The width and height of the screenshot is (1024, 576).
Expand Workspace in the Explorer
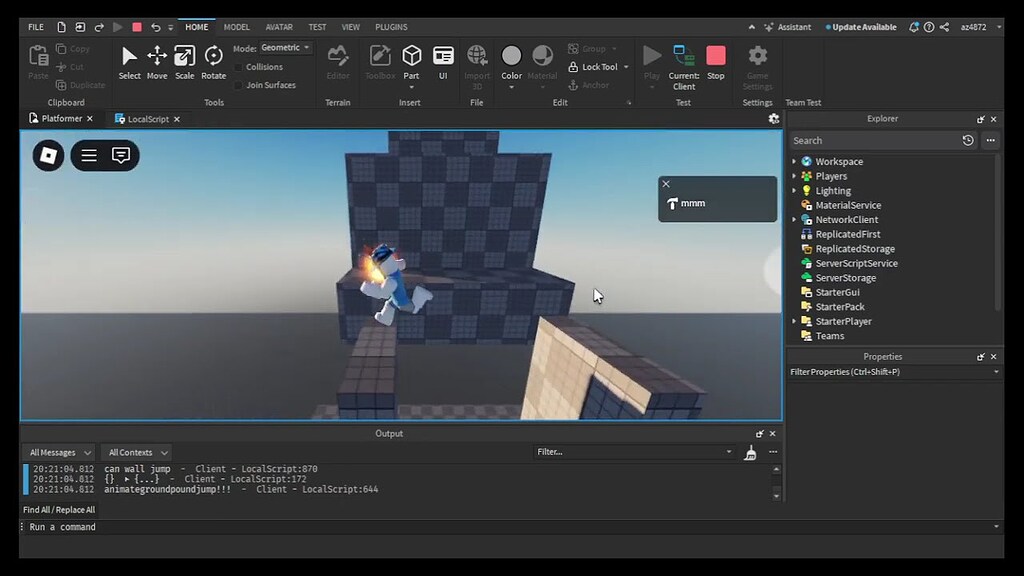pyautogui.click(x=795, y=161)
